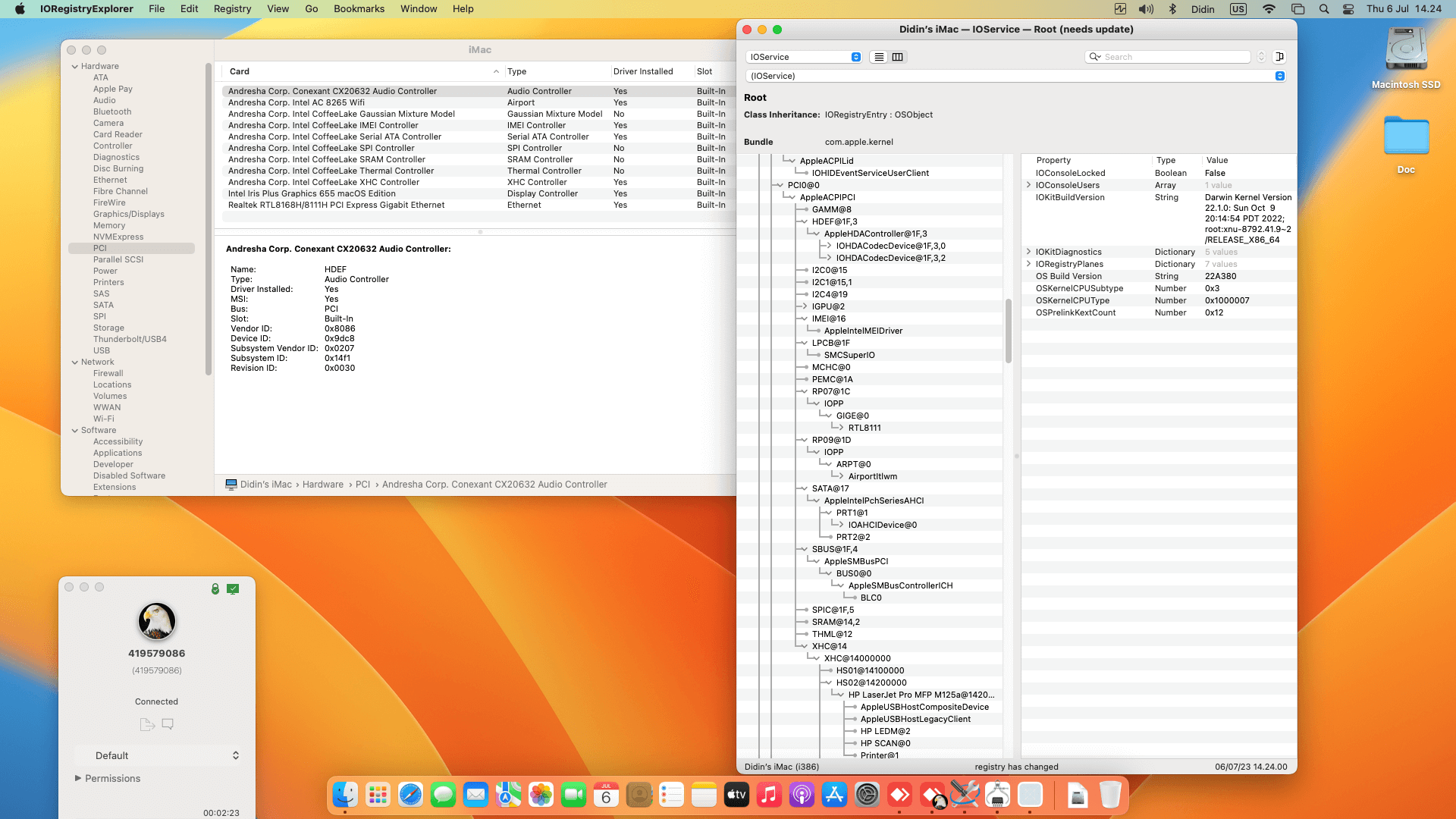Expand the IOKitDiagnostics dictionary property
1456x819 pixels.
coord(1028,251)
